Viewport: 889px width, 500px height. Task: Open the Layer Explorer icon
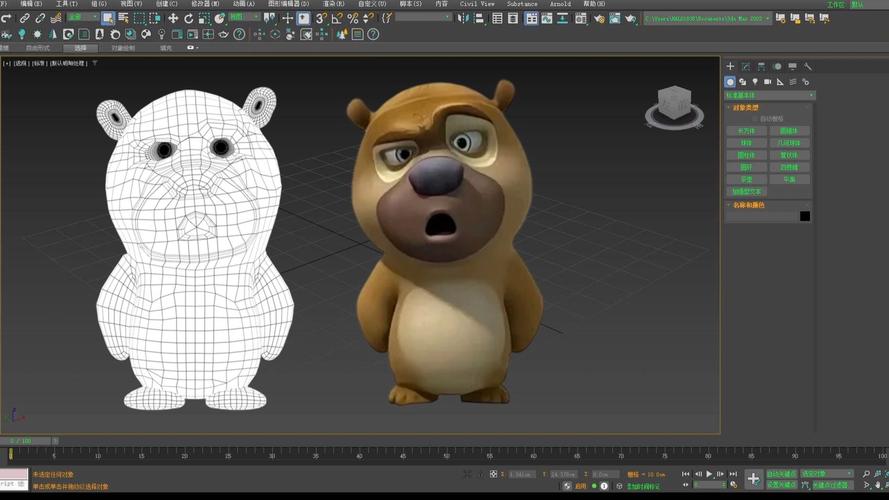coord(513,19)
